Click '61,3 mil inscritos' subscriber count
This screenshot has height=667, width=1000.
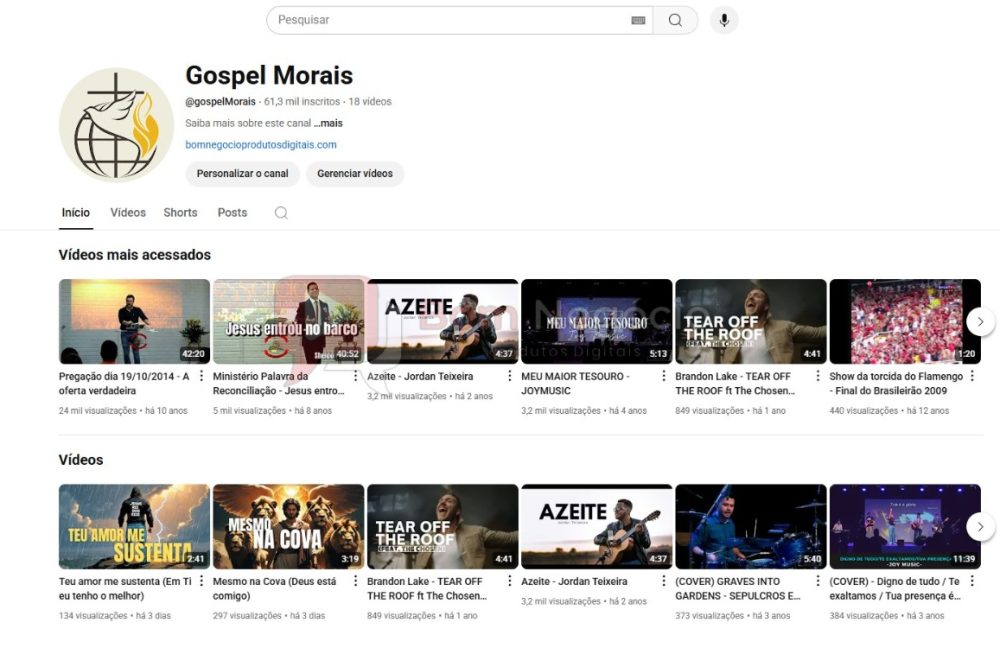tap(302, 101)
